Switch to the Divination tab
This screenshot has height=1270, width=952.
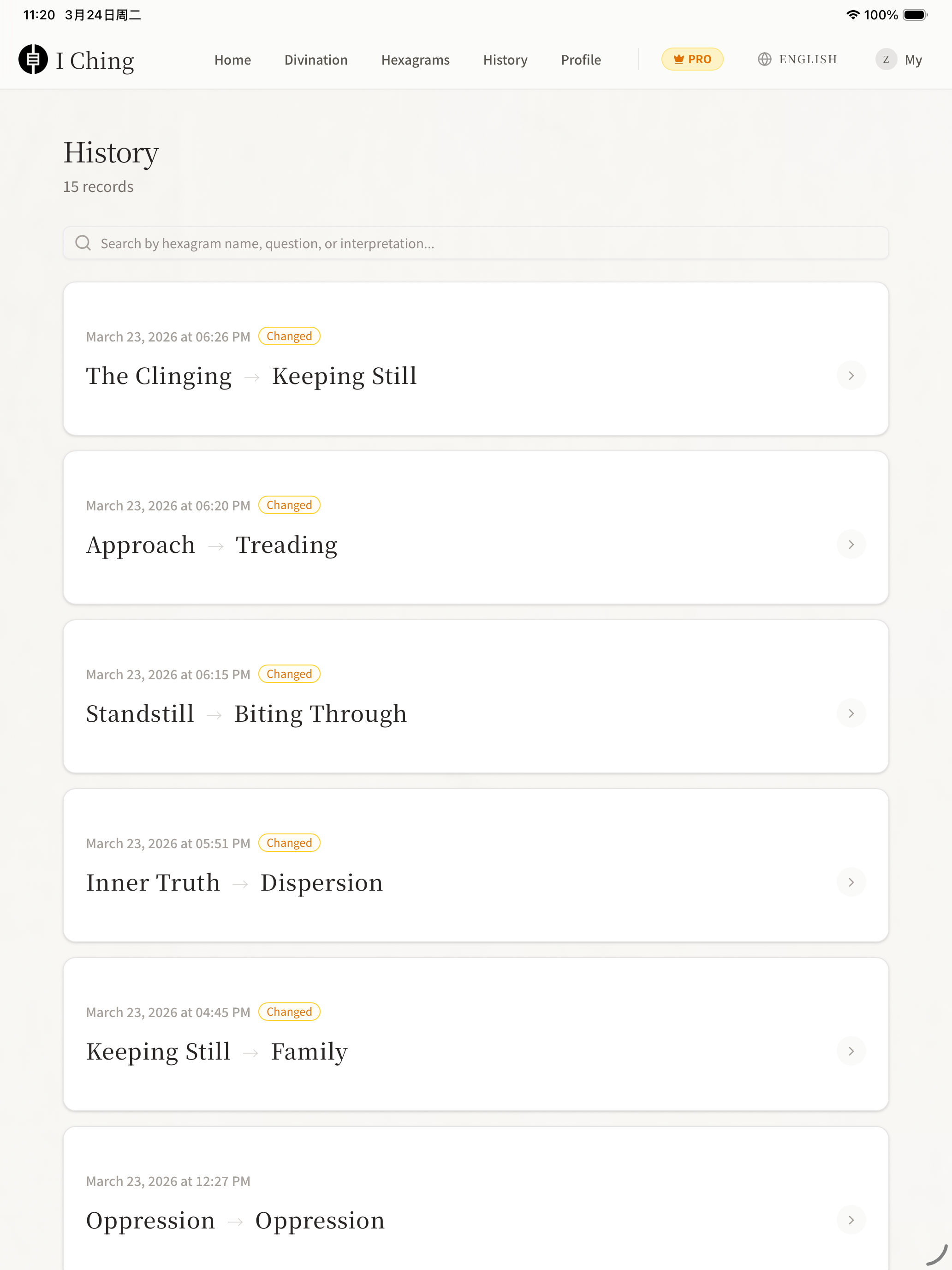pos(315,60)
